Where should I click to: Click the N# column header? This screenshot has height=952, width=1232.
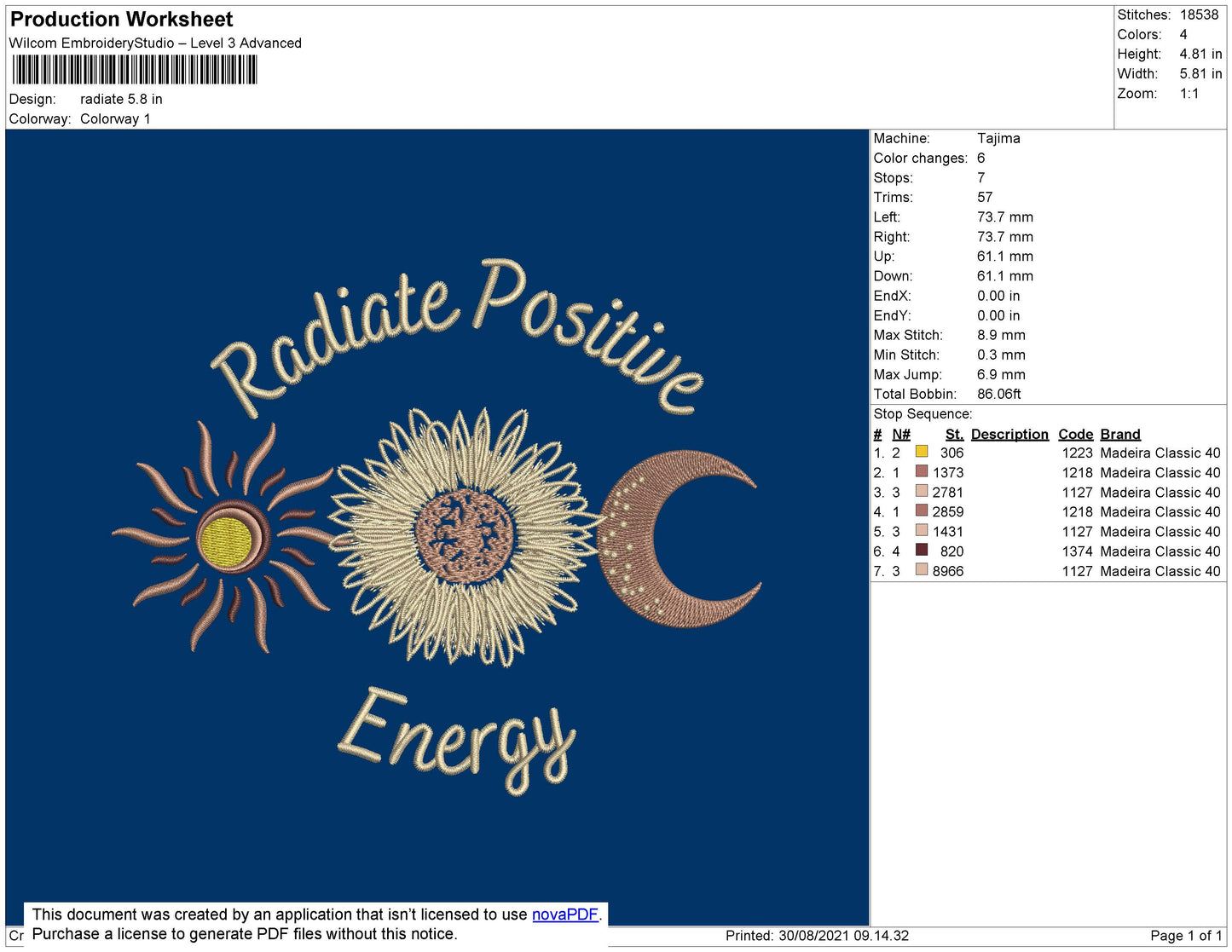901,435
